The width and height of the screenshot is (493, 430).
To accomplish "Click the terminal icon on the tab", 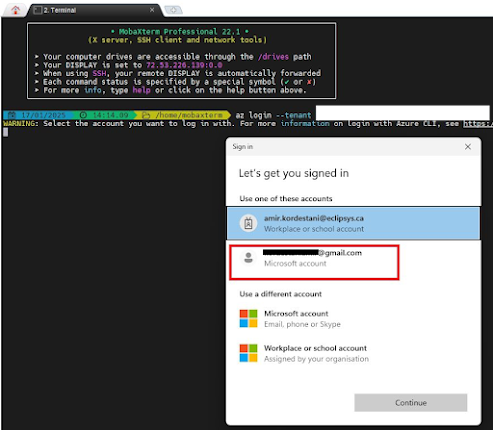I will (x=38, y=10).
